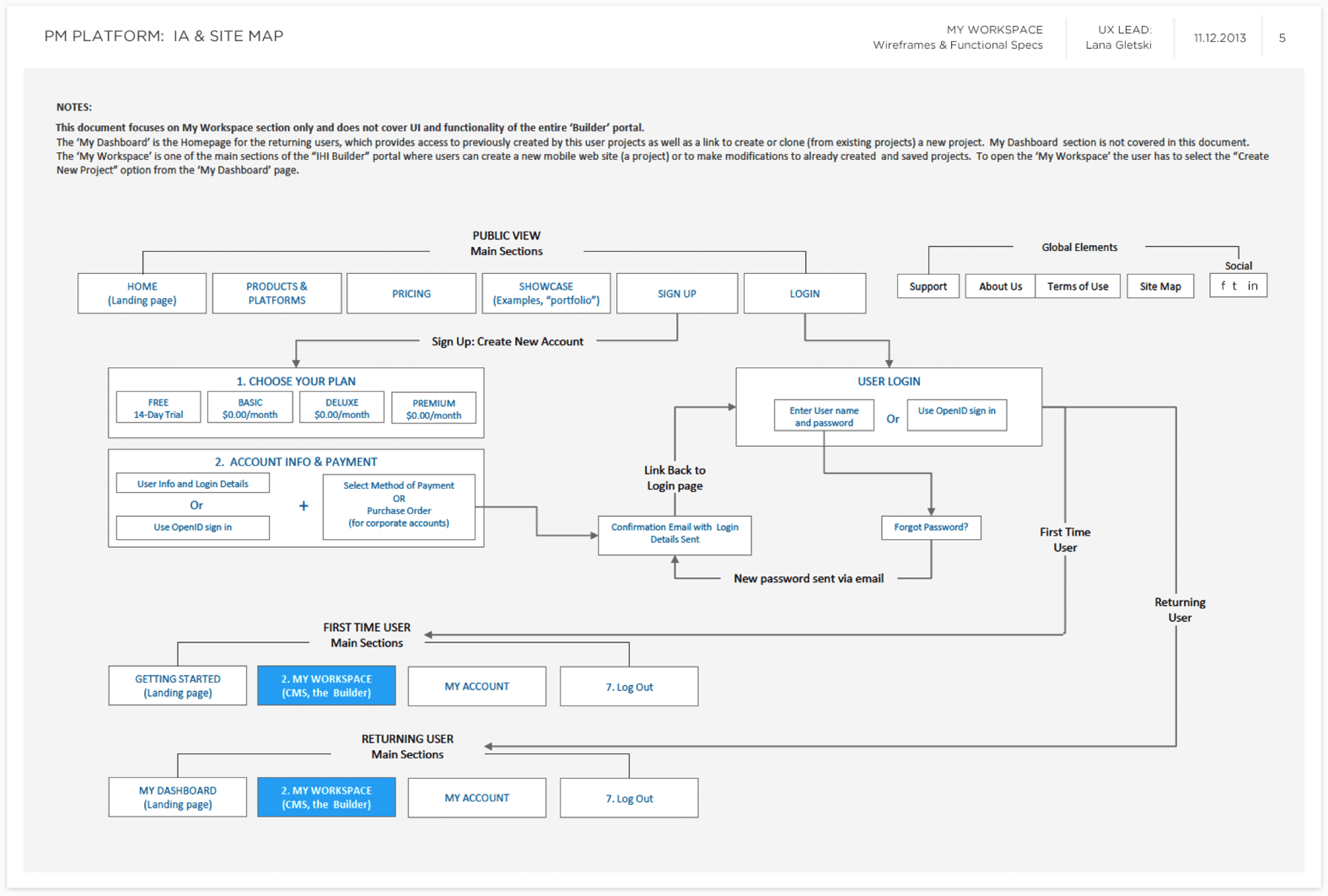Open the PRODUCTS & PLATFORMS section box
Screen dimensions: 1328x896
276,293
